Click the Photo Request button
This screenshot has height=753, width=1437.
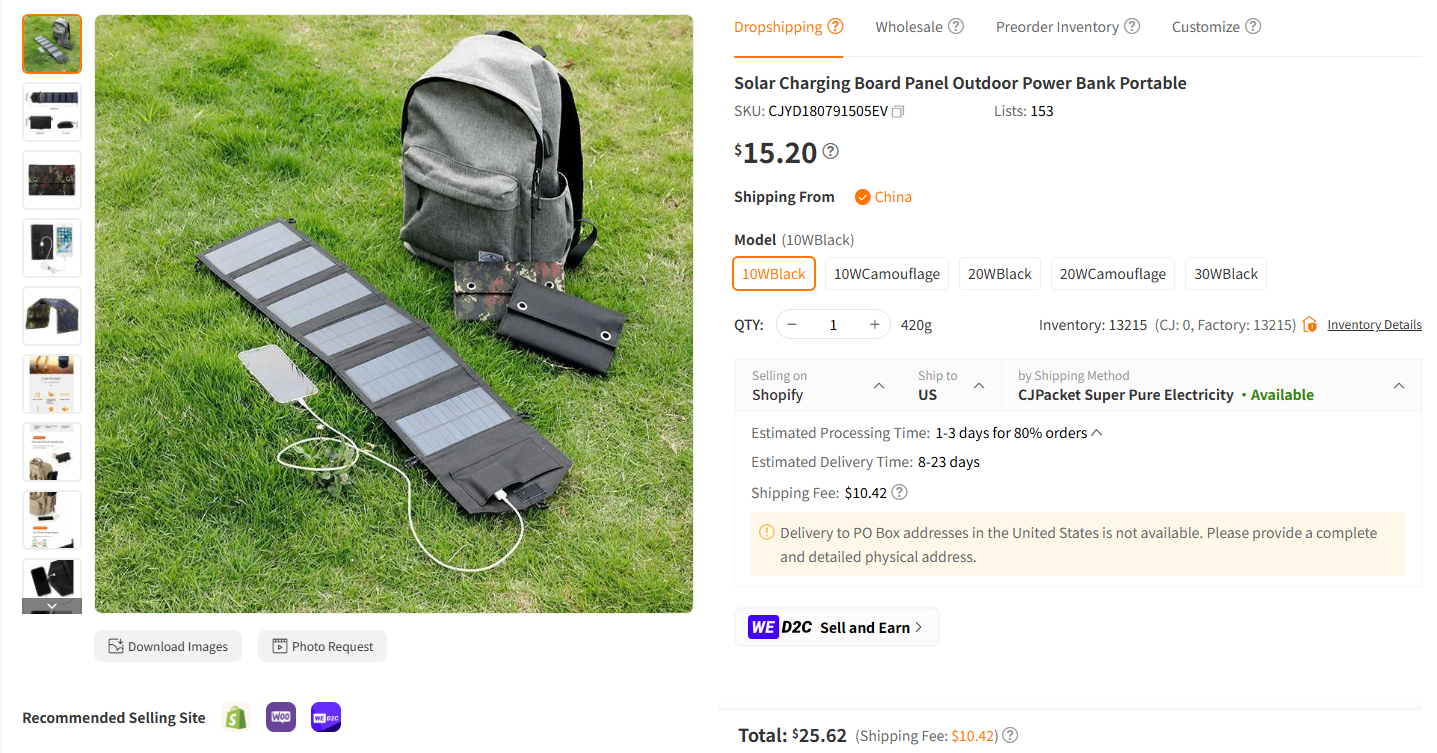tap(322, 646)
